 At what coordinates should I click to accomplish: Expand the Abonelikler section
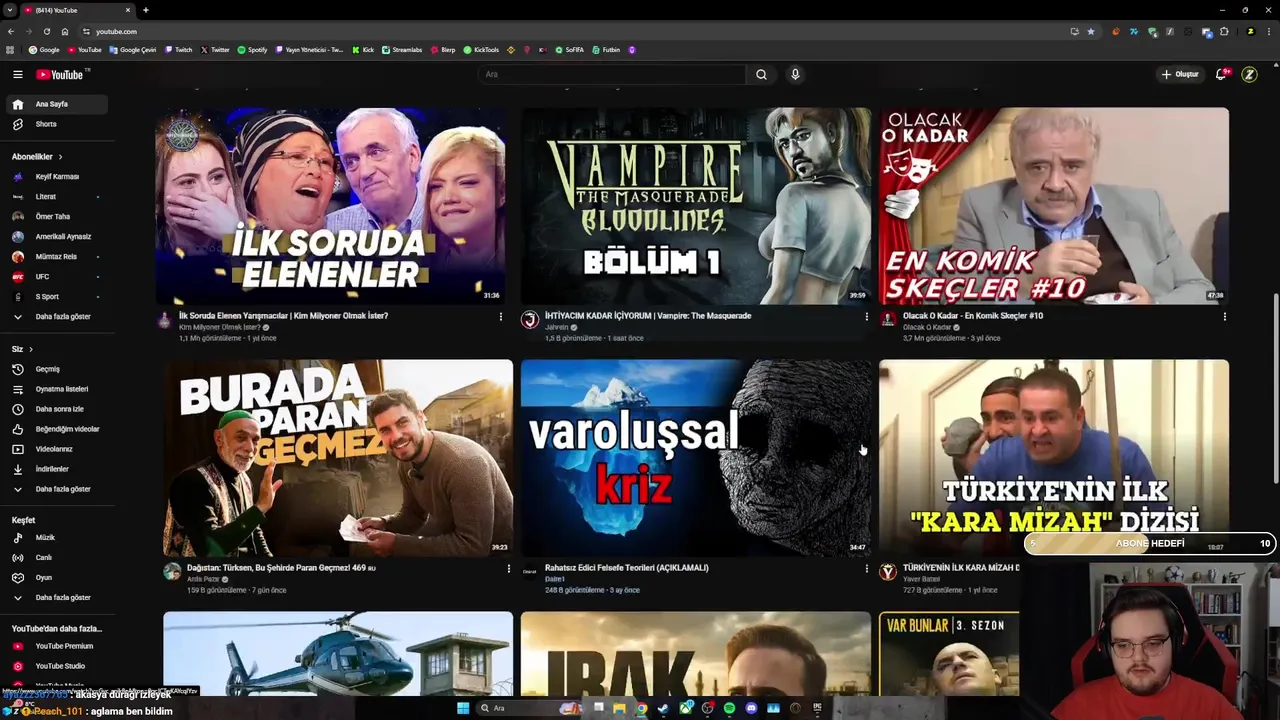(37, 157)
